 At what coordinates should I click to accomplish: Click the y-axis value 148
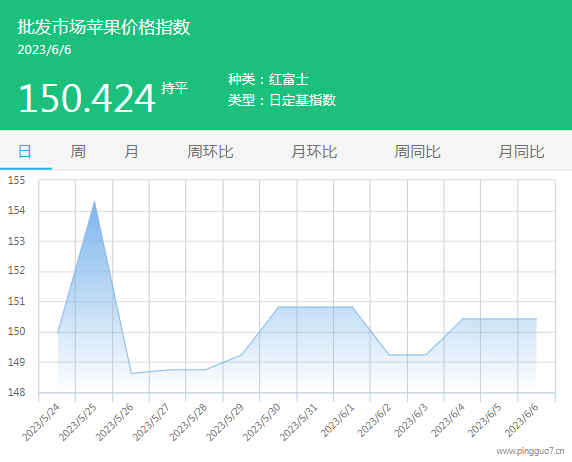pos(17,392)
